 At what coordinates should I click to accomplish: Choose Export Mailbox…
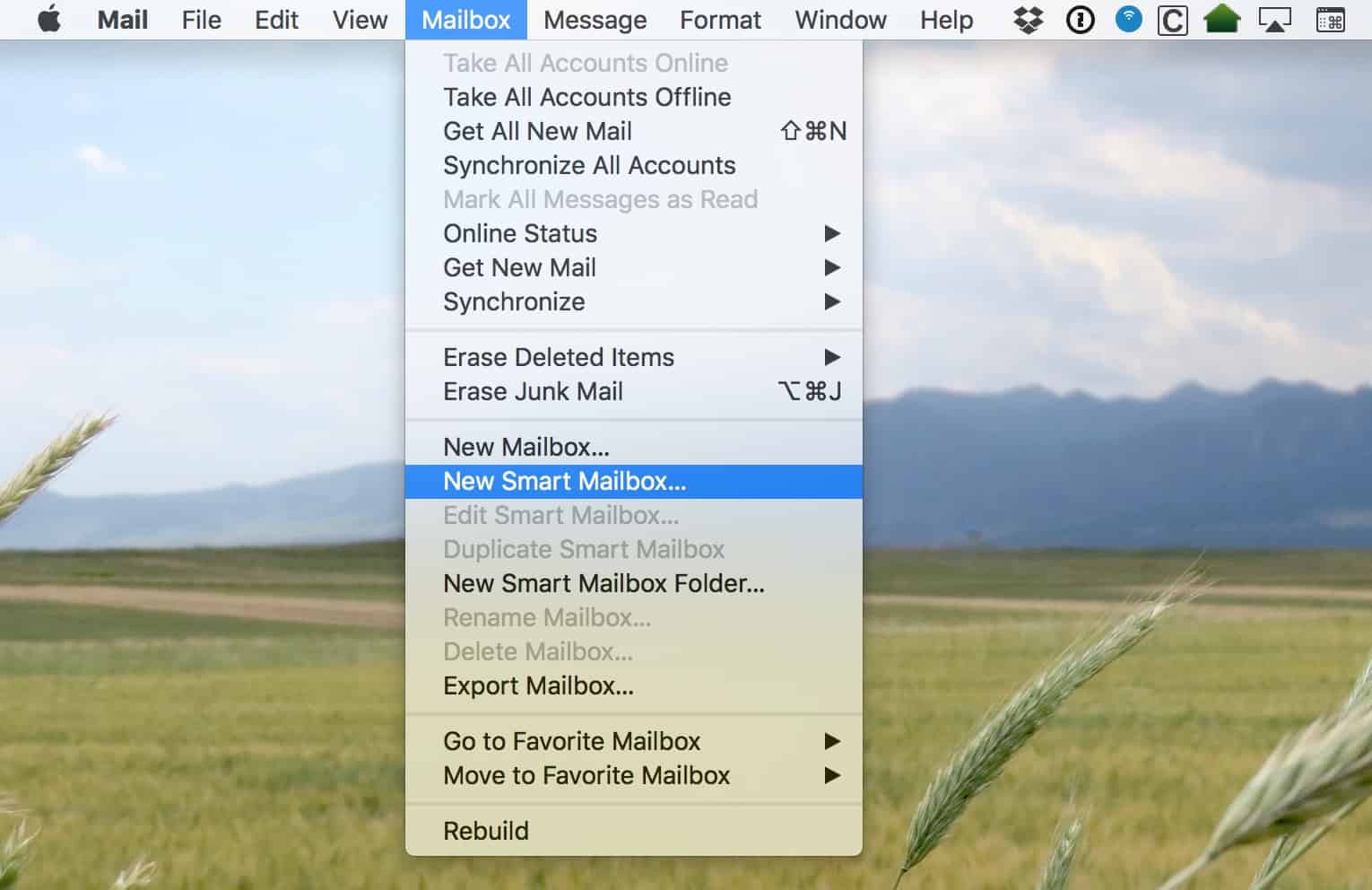634,685
